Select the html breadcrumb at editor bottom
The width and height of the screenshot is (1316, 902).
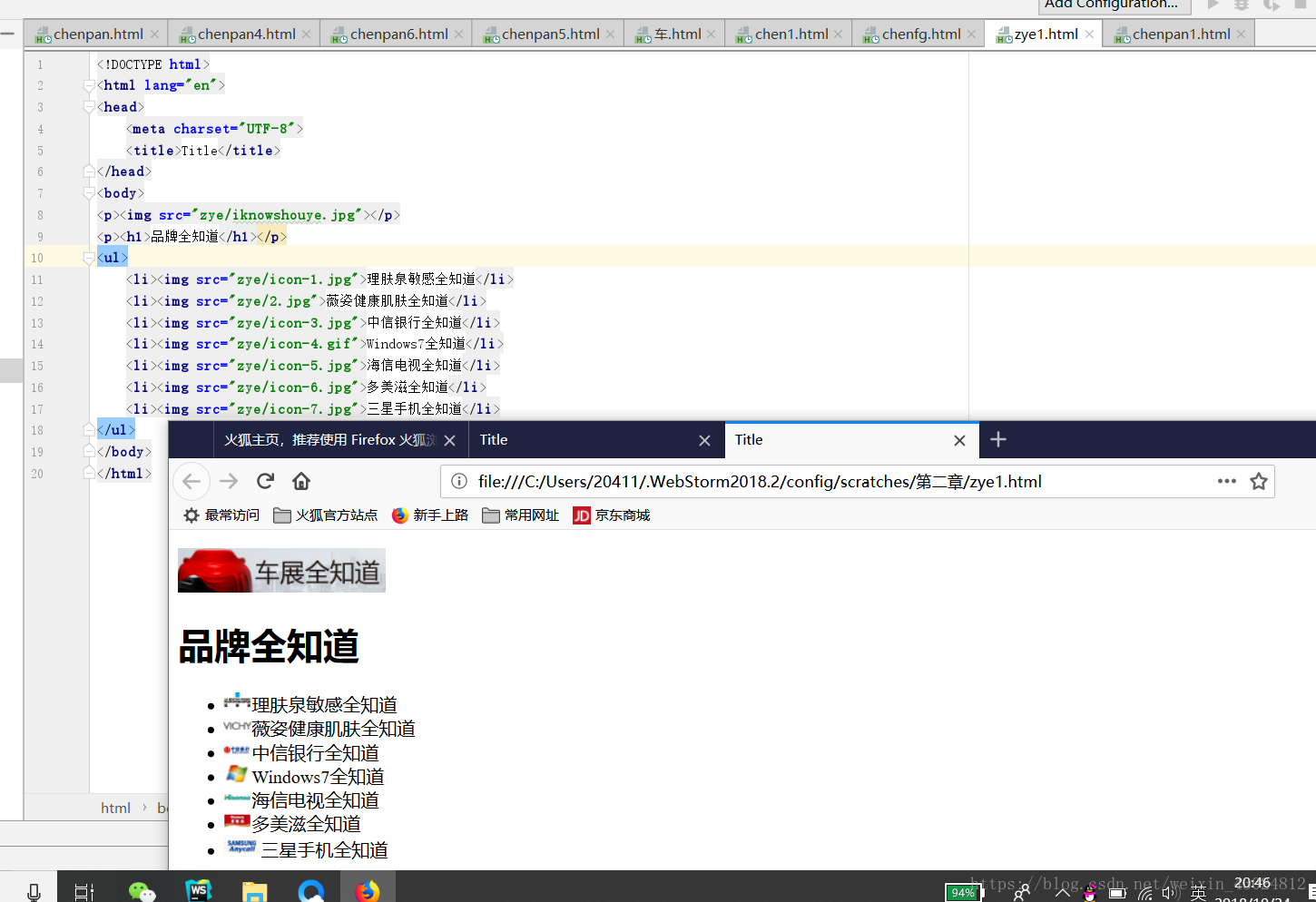(x=115, y=808)
